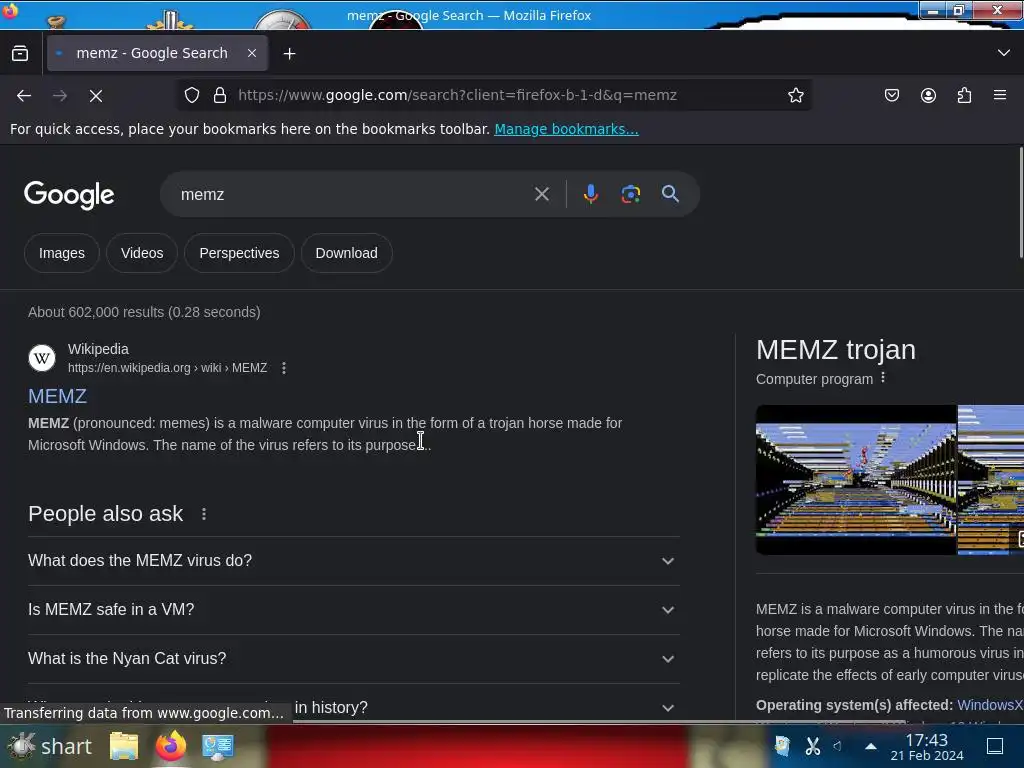Expand the question ending 'in history?'

354,708
